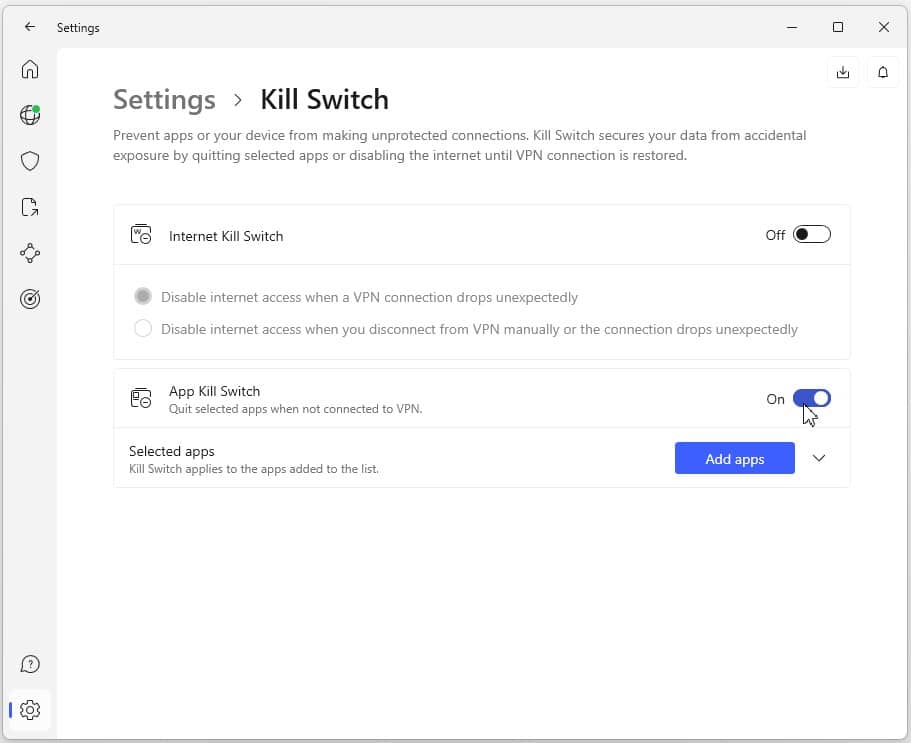Click the Add apps button
Viewport: 911px width, 743px height.
[734, 458]
